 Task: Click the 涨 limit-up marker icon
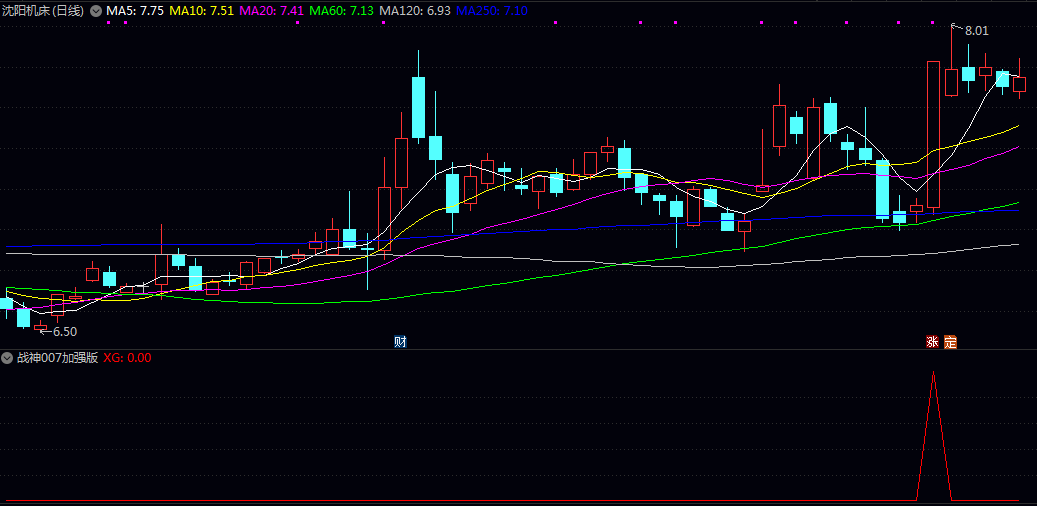[933, 342]
